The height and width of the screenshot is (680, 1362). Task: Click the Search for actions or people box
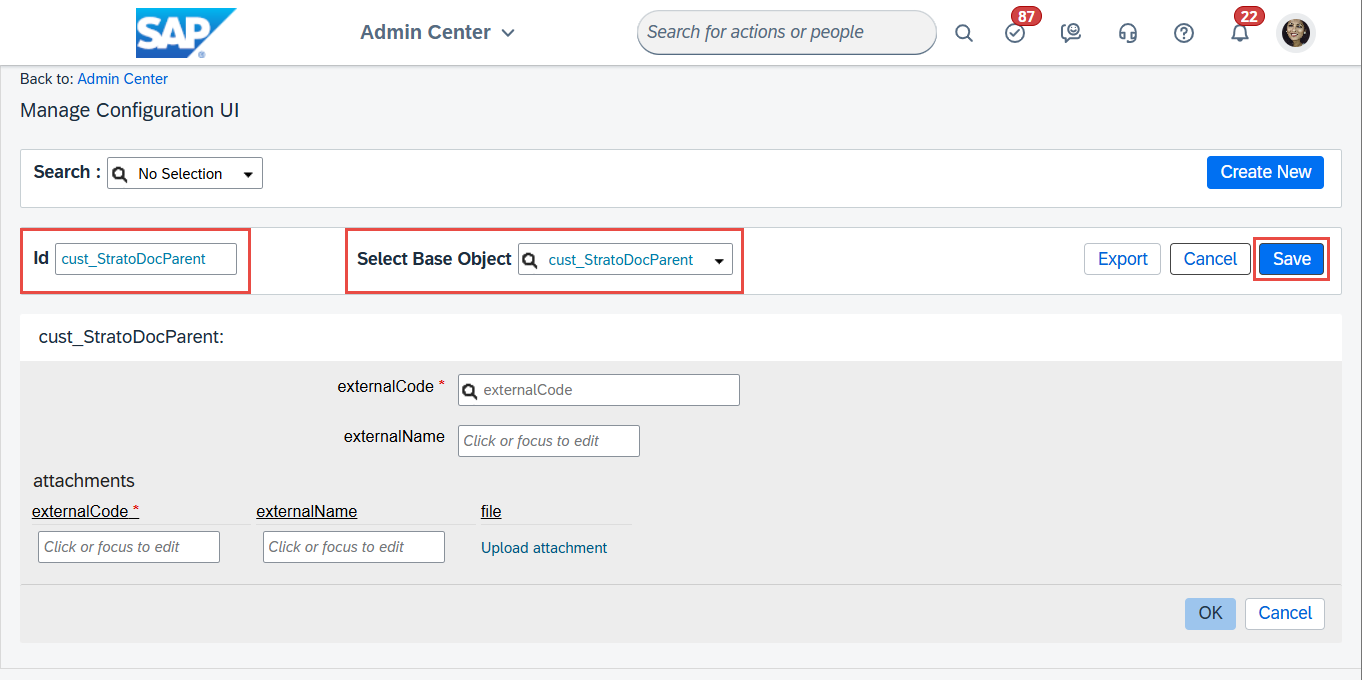click(x=786, y=32)
